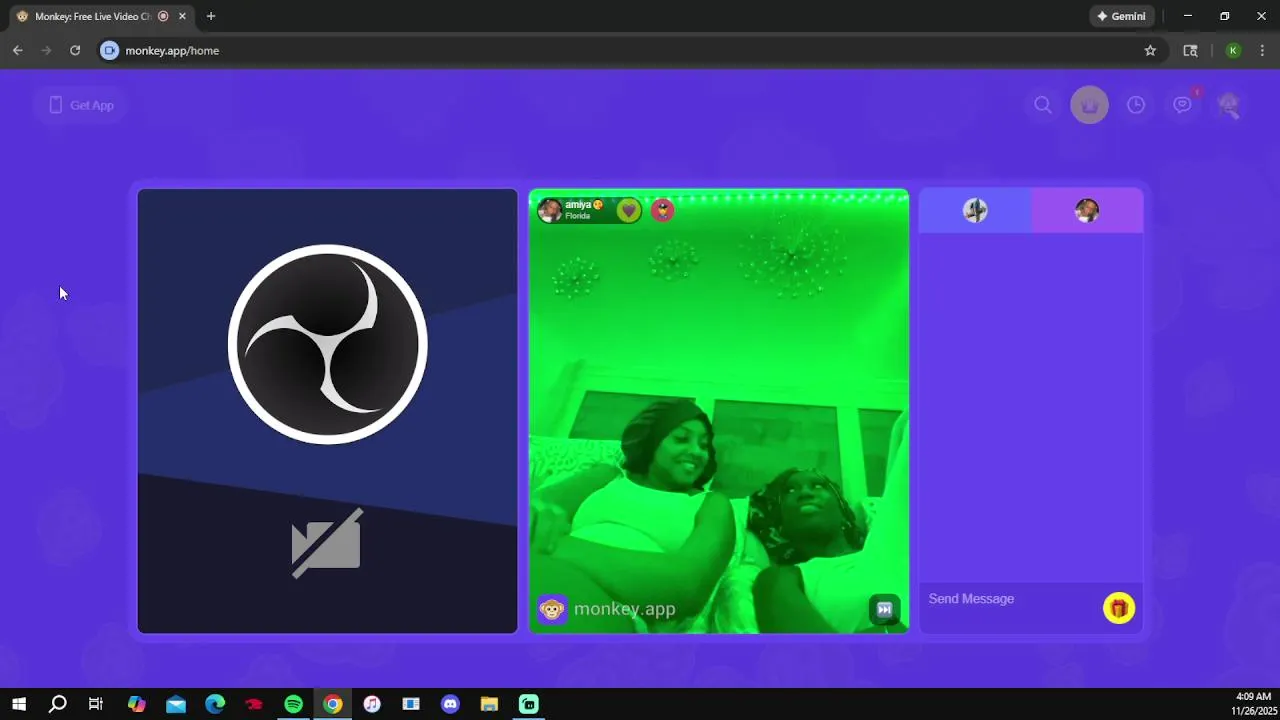Open the history clock icon
The image size is (1280, 720).
(x=1136, y=105)
